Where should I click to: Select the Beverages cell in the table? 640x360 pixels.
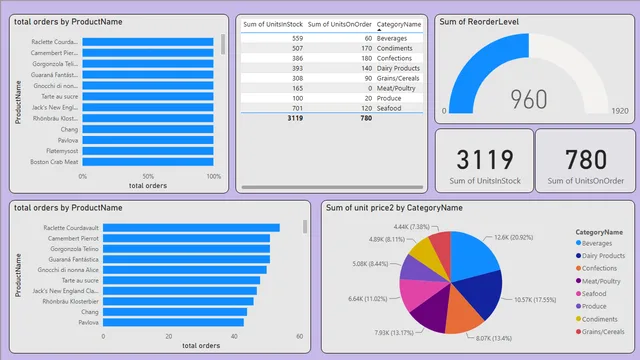(x=392, y=38)
